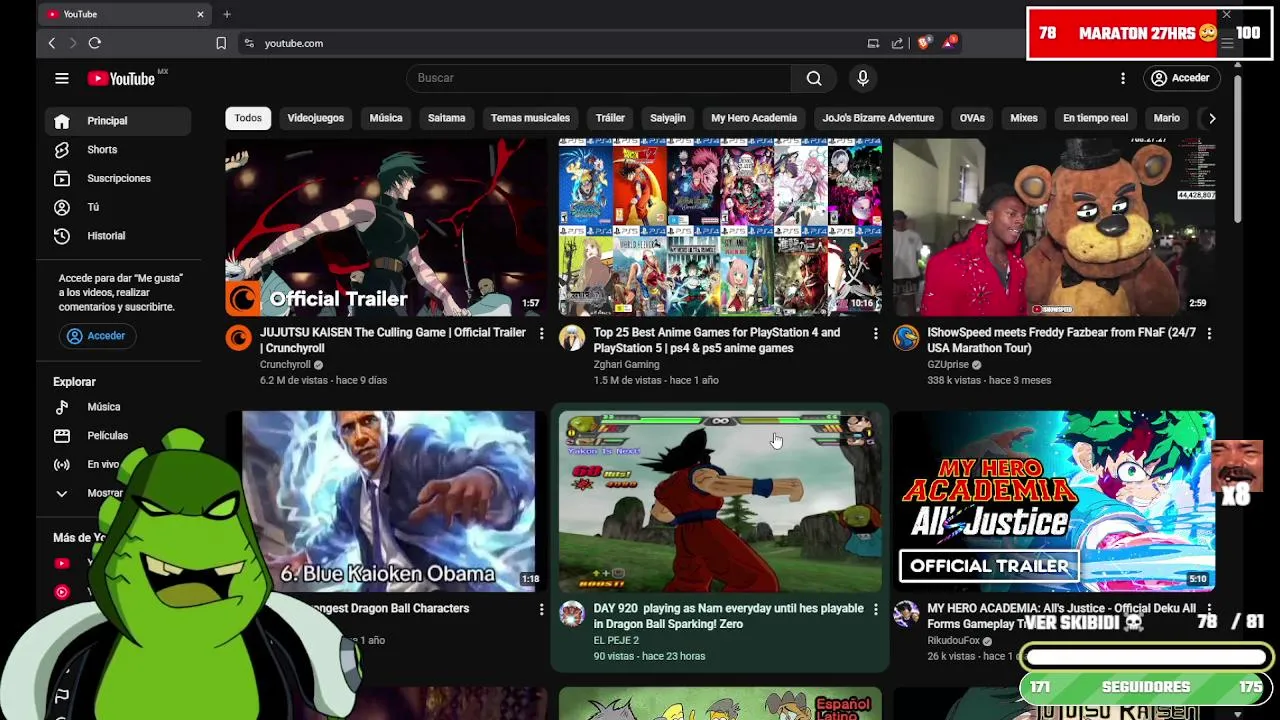1280x720 pixels.
Task: Open Jujutsu Kaisen Culling Game thumbnail
Action: [x=386, y=227]
